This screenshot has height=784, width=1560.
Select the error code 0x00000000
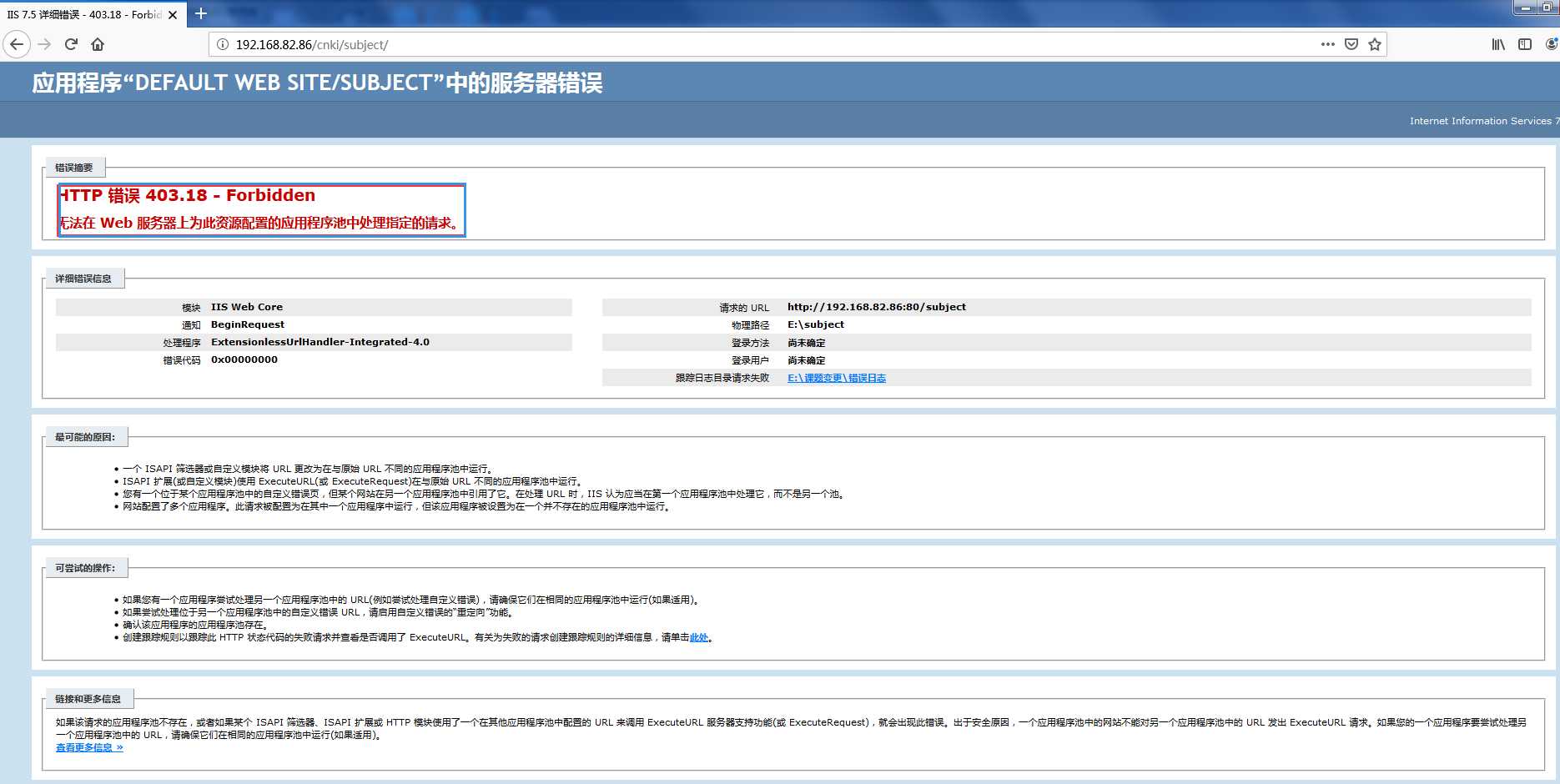pos(244,359)
